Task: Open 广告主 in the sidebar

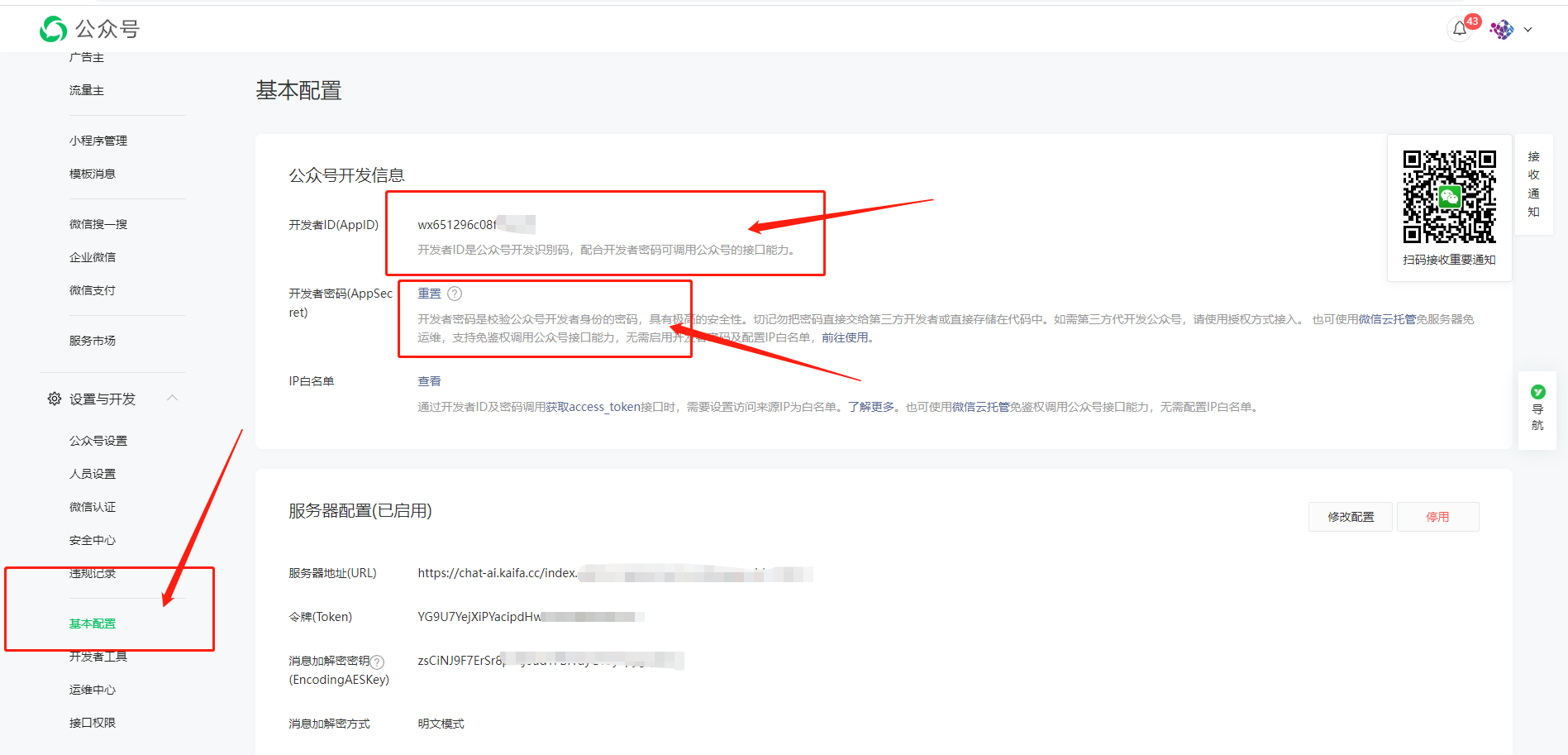Action: point(87,57)
